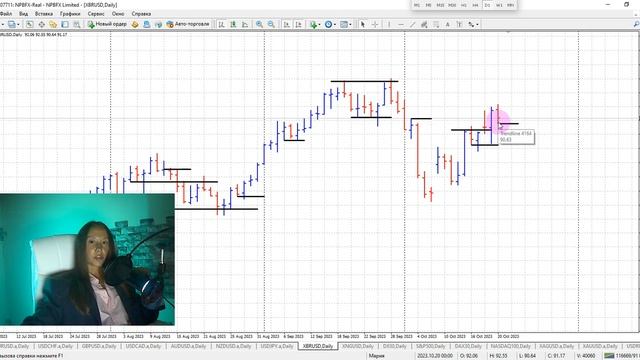Expand the profiles dropdown arrow
The width and height of the screenshot is (640, 360).
pos(18,24)
